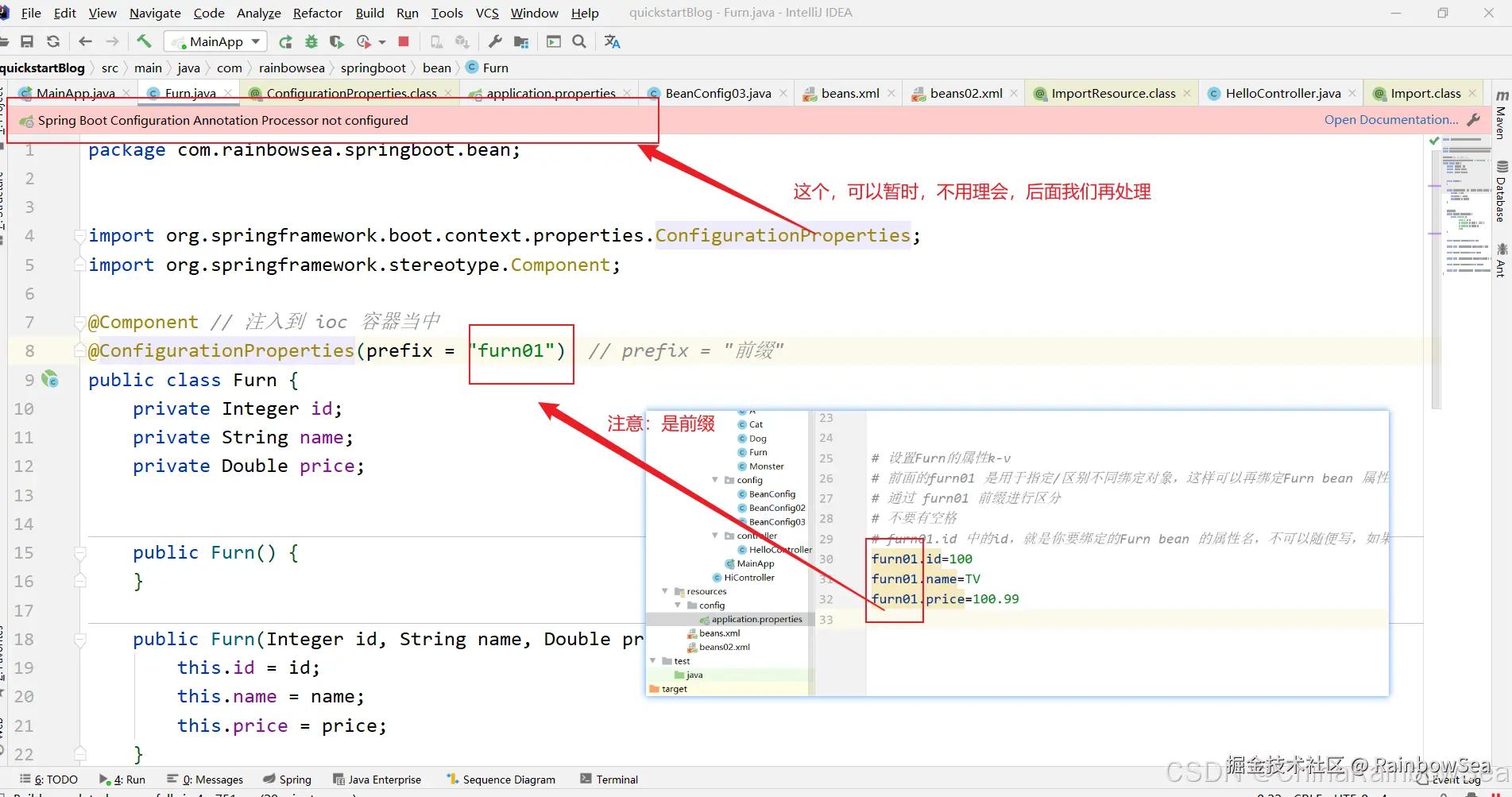Screen dimensions: 1512x797
Task: Close the BeanConfig03.java tab
Action: click(x=783, y=93)
